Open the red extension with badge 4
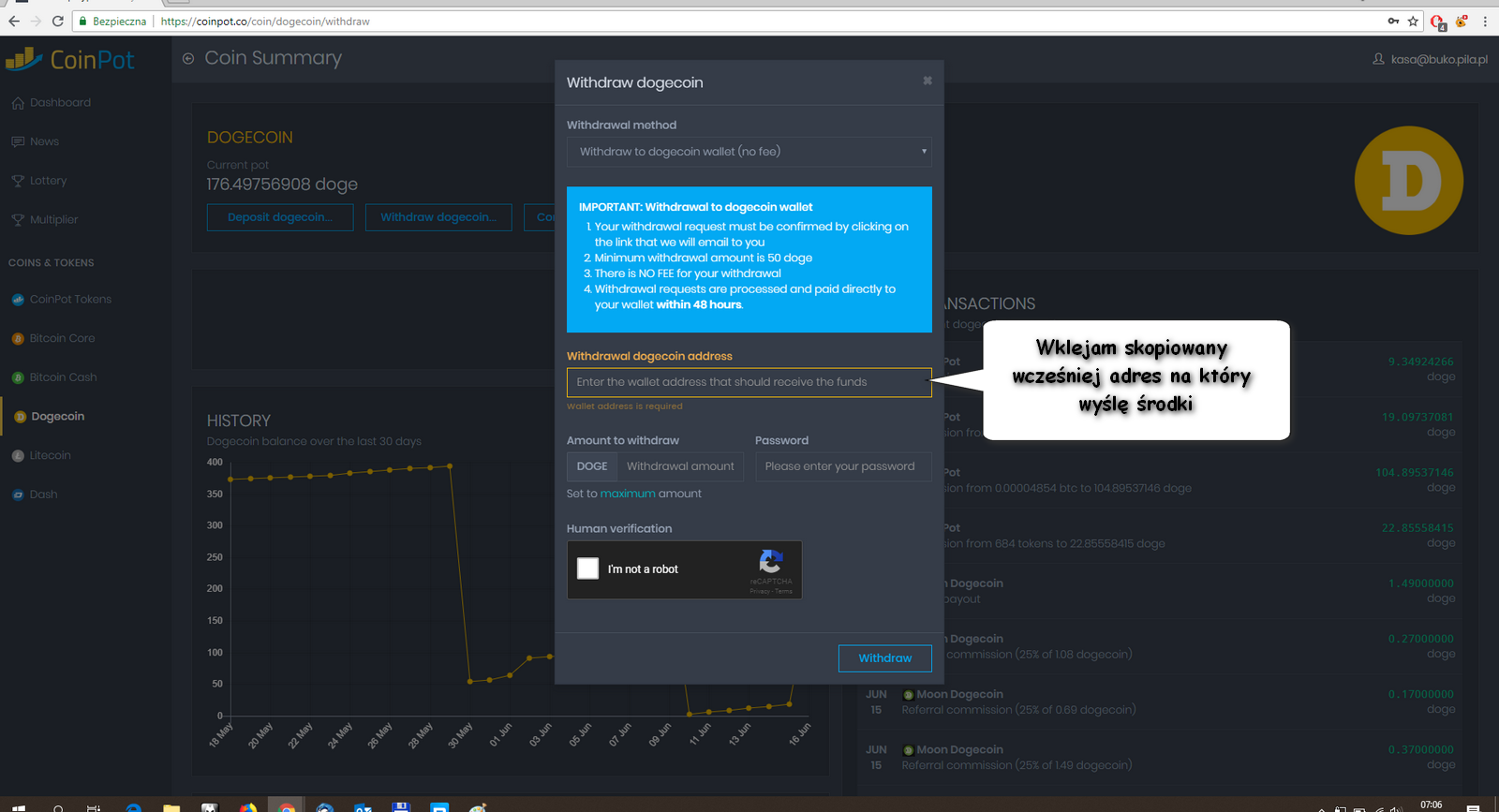Viewport: 1499px width, 812px height. tap(1438, 22)
